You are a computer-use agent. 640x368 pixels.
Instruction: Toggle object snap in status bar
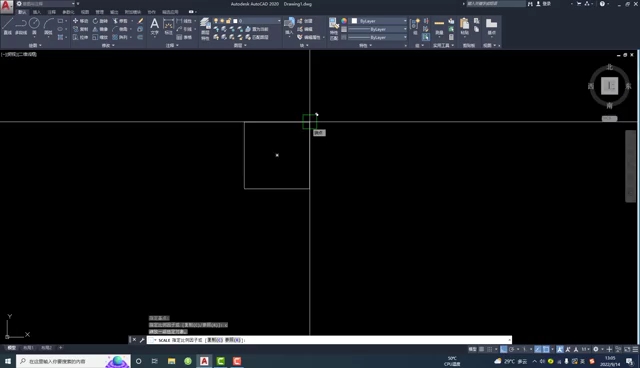click(546, 349)
